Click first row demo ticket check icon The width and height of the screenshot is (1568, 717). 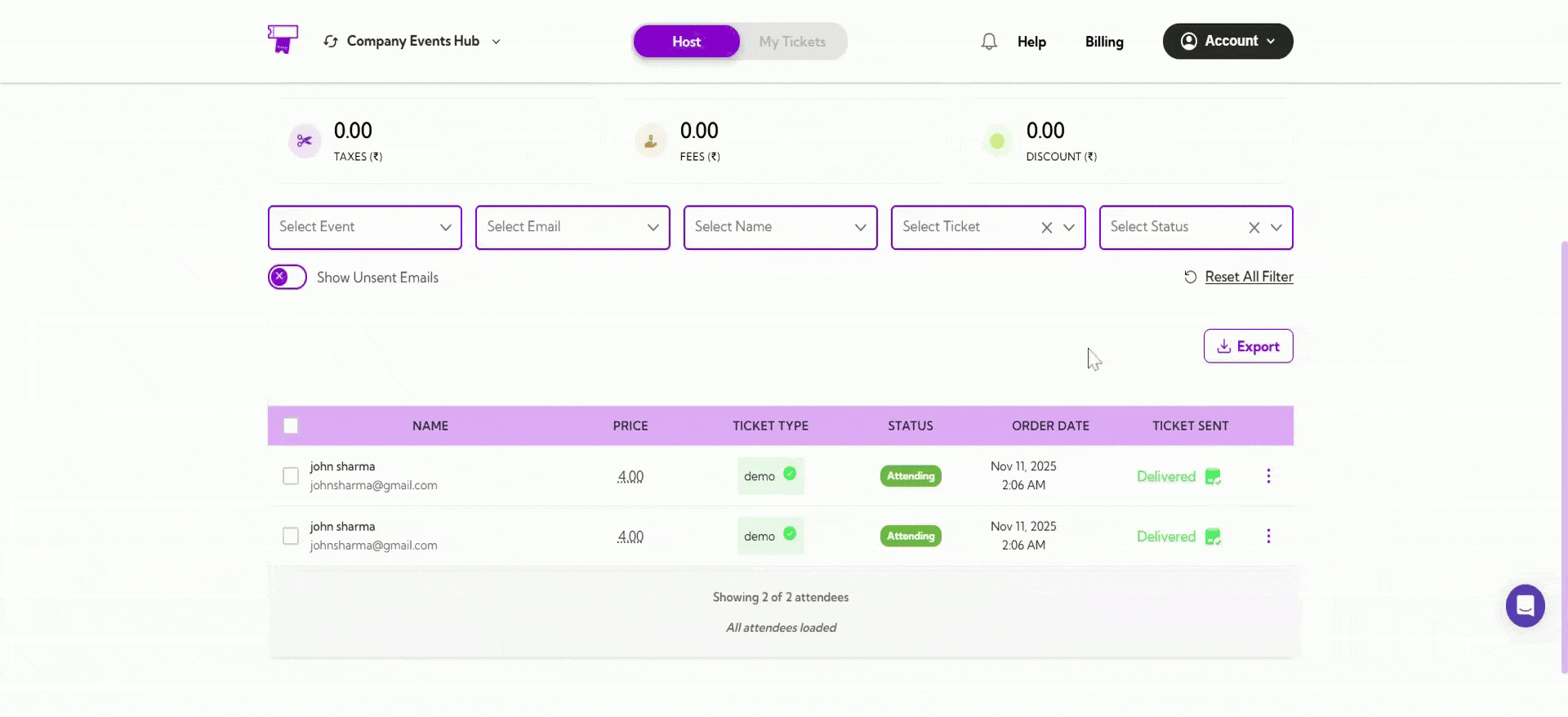[x=790, y=473]
